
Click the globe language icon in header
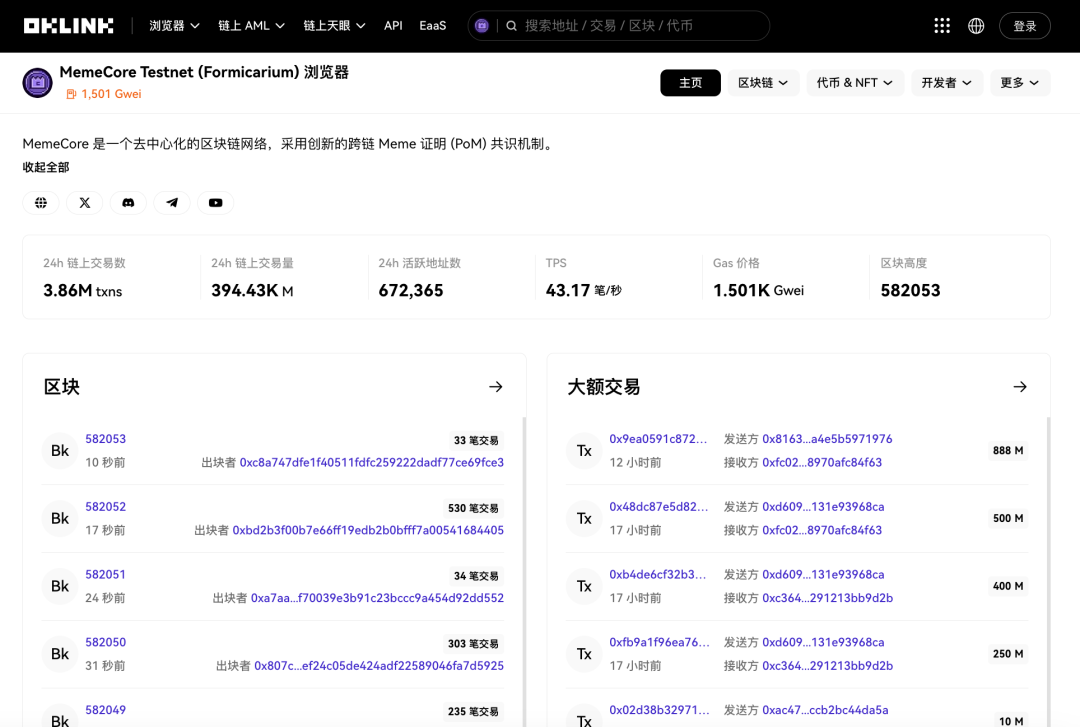click(x=976, y=25)
